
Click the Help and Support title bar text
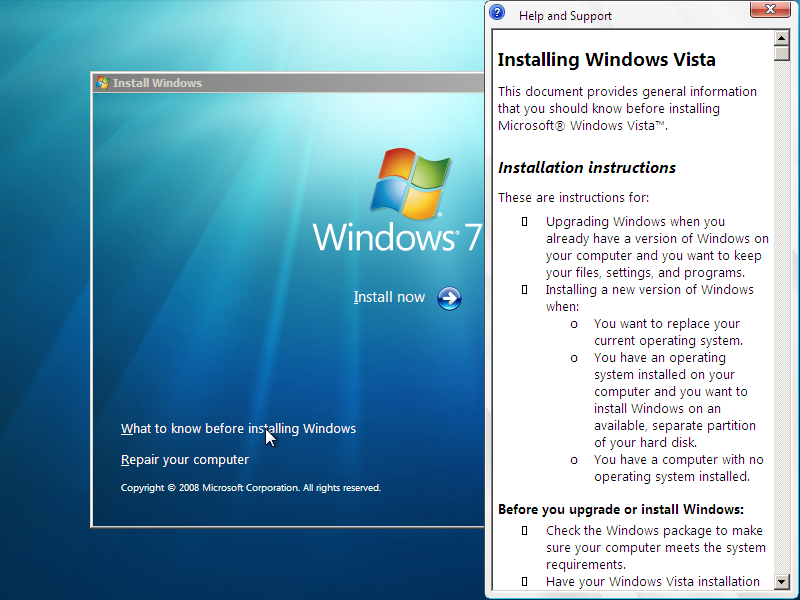click(x=565, y=16)
